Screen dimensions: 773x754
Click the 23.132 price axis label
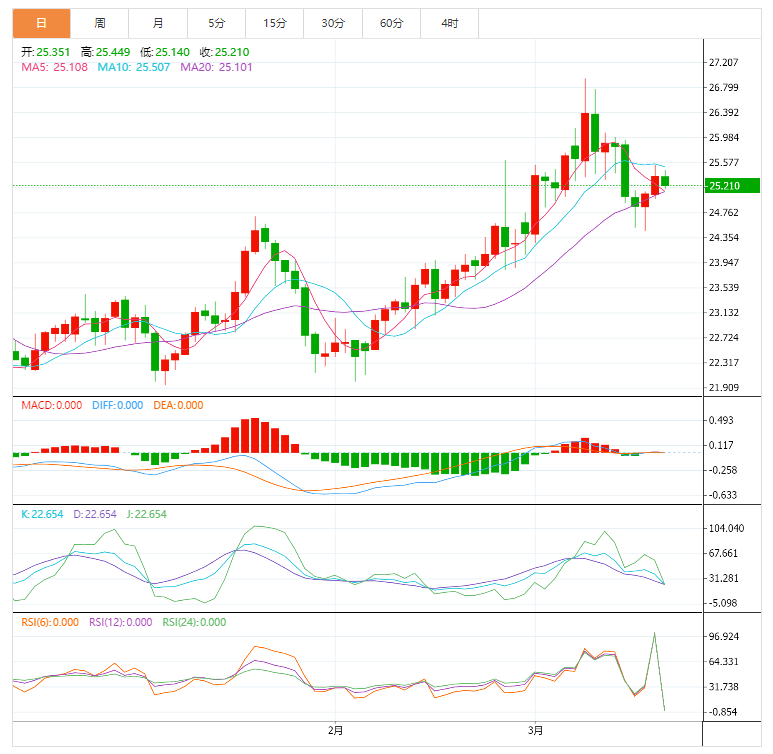point(724,313)
